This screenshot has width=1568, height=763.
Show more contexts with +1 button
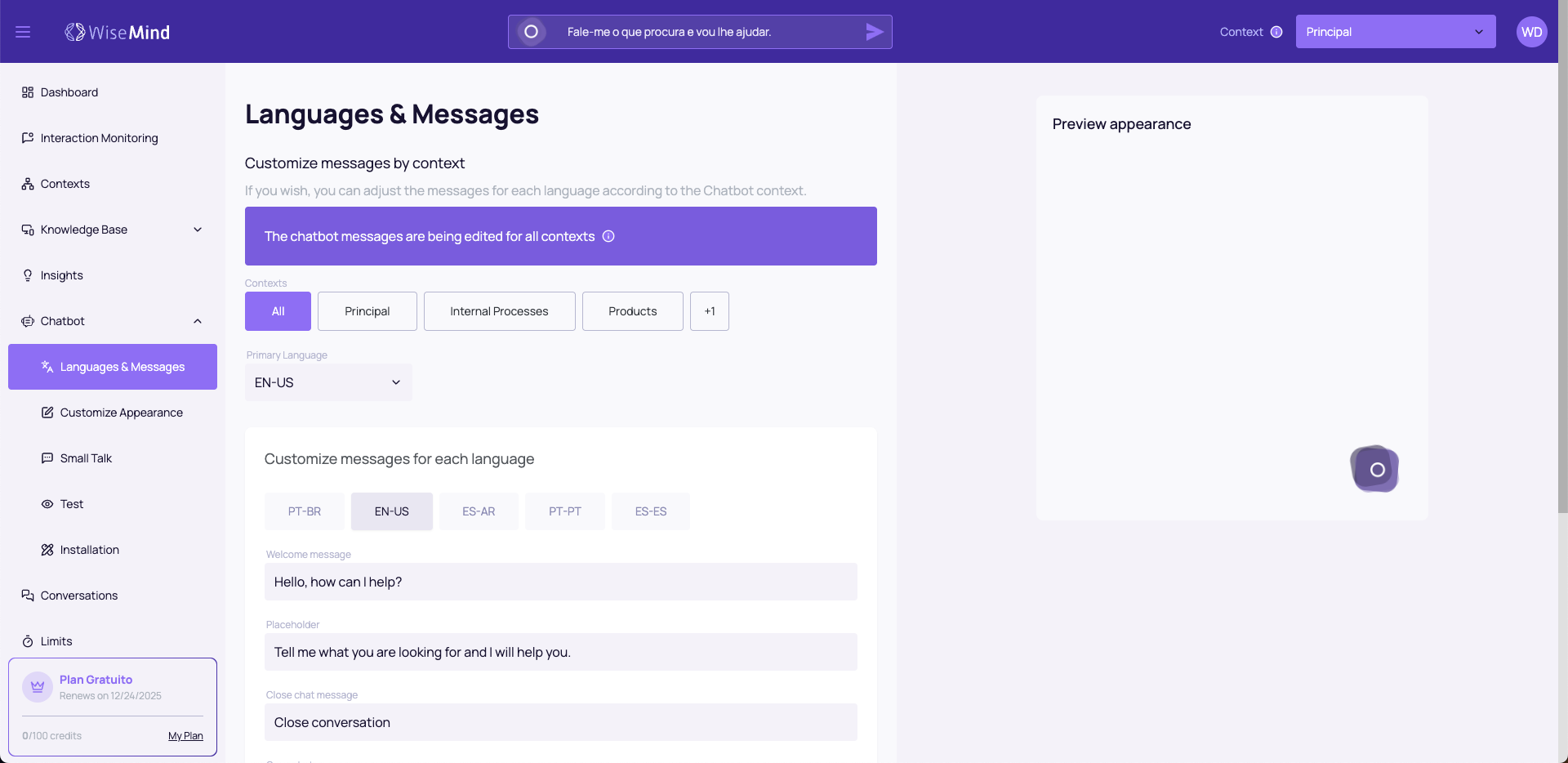709,311
